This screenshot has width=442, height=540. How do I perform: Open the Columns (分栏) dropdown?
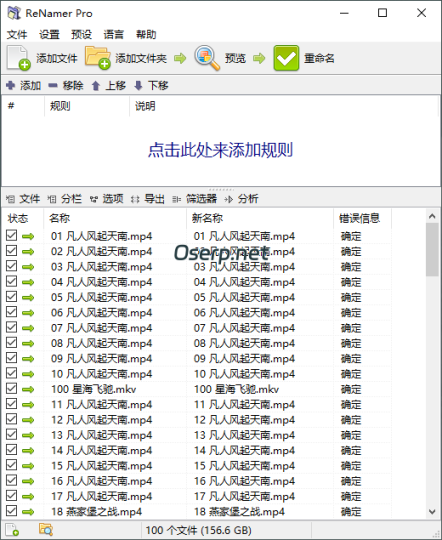point(65,199)
